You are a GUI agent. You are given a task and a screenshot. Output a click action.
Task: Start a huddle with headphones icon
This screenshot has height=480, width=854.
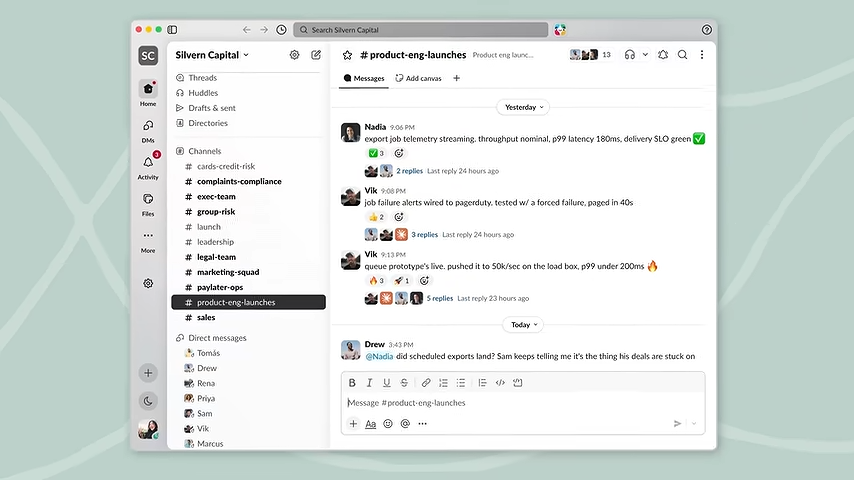coord(630,54)
